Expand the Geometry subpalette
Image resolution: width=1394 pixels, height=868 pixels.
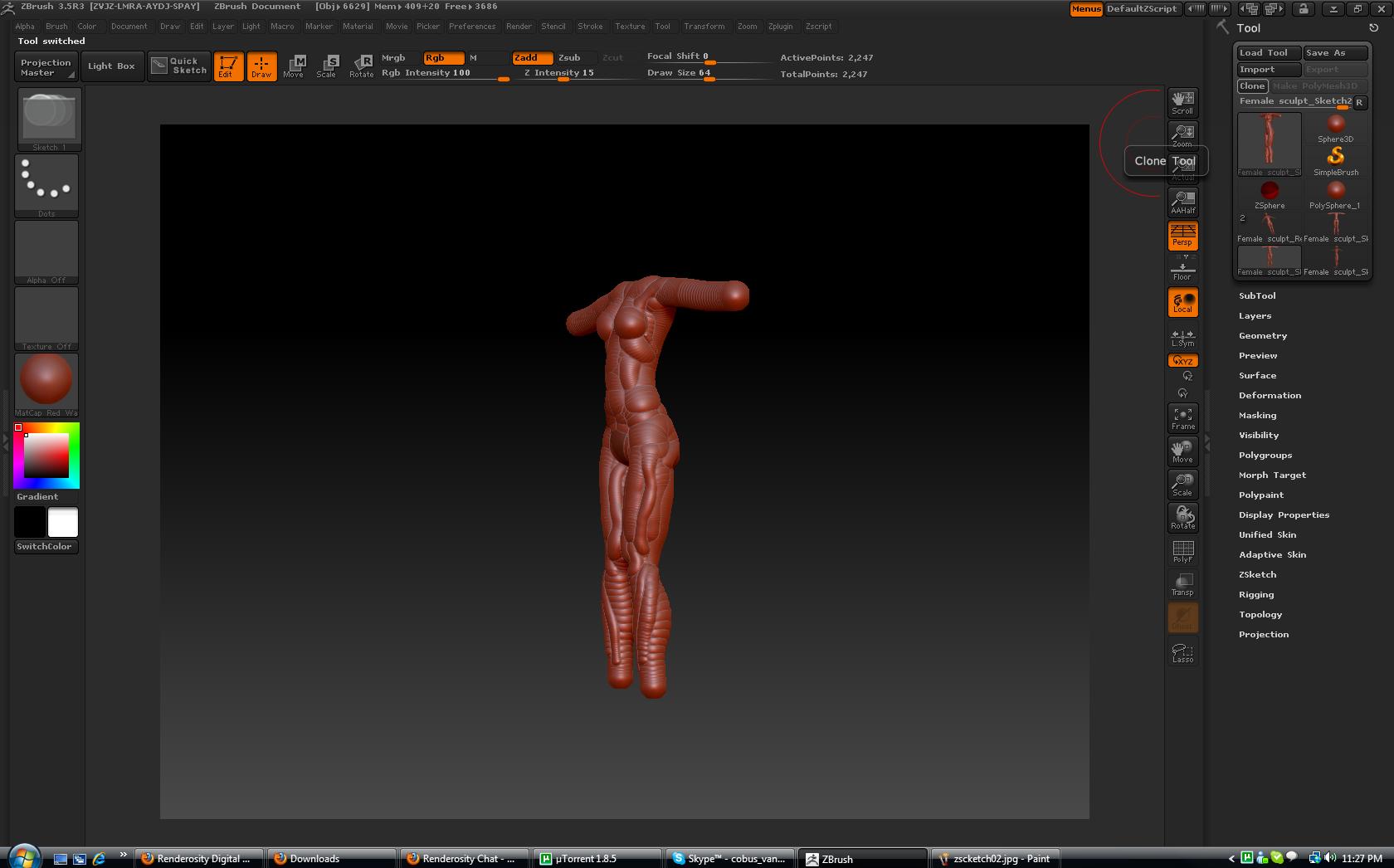click(x=1263, y=335)
